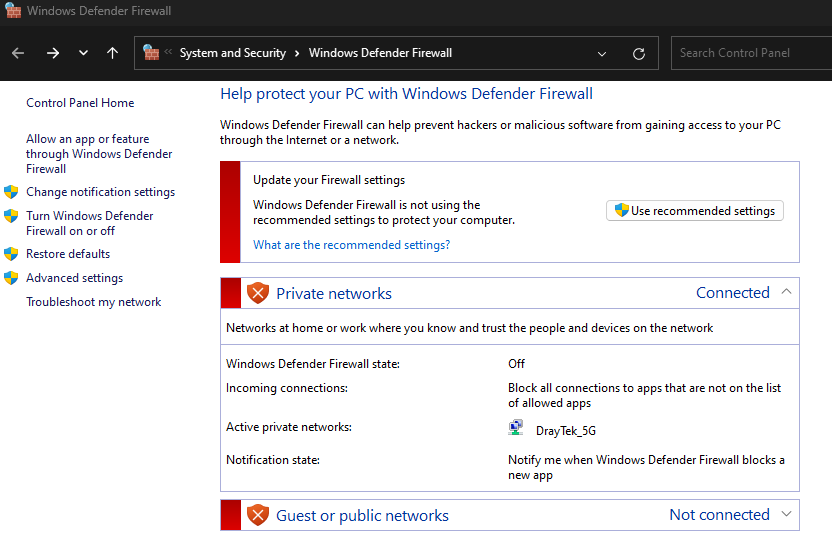Open What are the recommended settings link
The image size is (832, 550).
(351, 245)
